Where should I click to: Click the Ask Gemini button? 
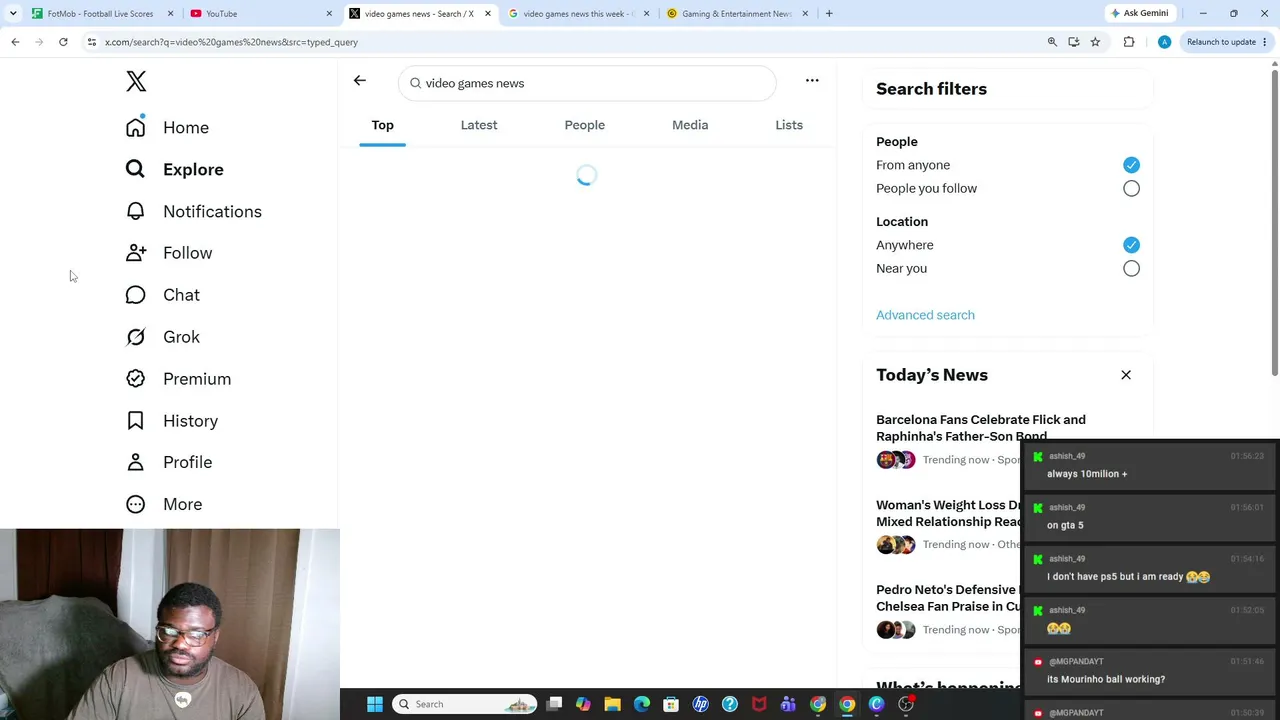click(x=1139, y=13)
